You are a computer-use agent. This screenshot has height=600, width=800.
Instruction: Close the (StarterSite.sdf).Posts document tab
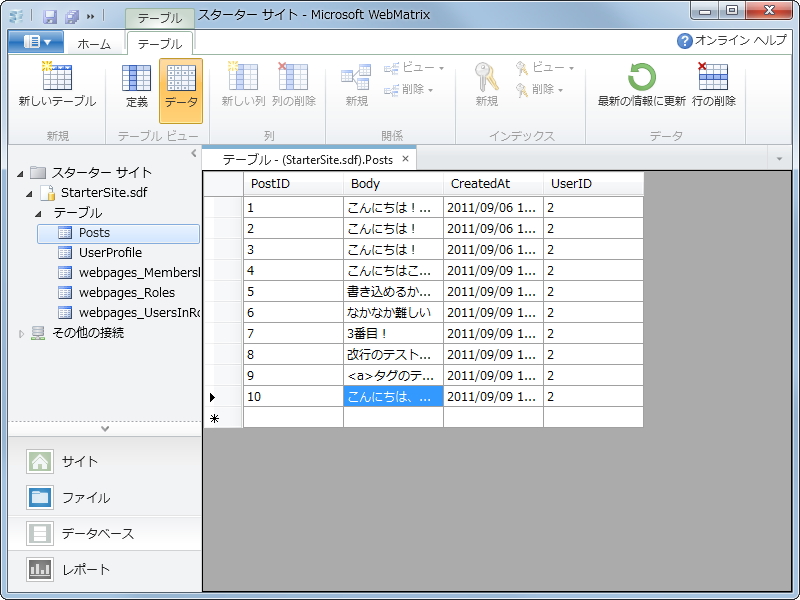[405, 159]
